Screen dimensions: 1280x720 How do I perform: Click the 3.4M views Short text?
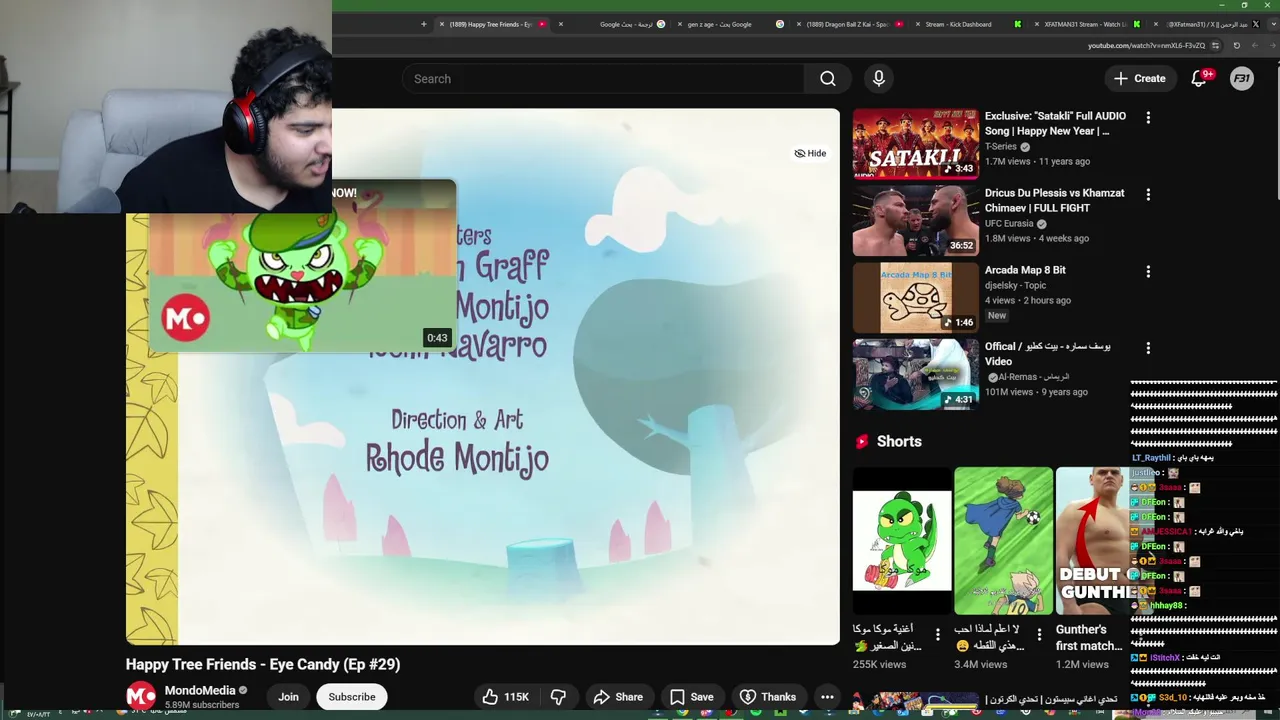[981, 664]
